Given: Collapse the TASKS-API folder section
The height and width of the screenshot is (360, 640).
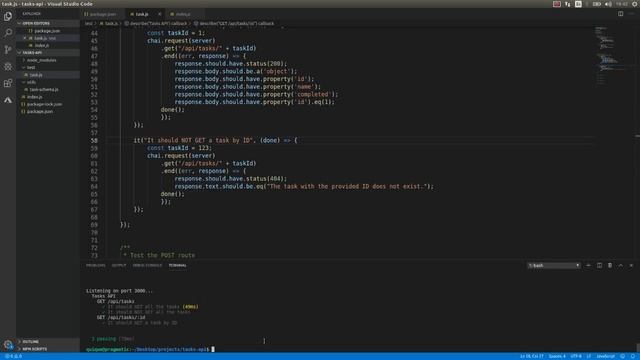Looking at the screenshot, I should point(48,53).
